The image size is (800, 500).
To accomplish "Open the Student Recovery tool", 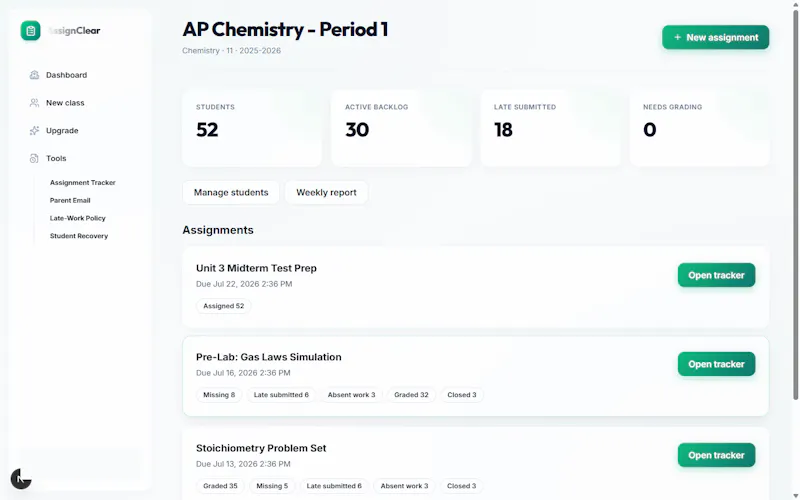I will (x=79, y=236).
